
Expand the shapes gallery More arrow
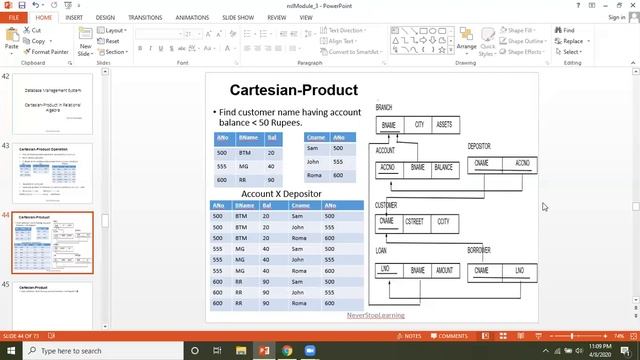click(451, 50)
